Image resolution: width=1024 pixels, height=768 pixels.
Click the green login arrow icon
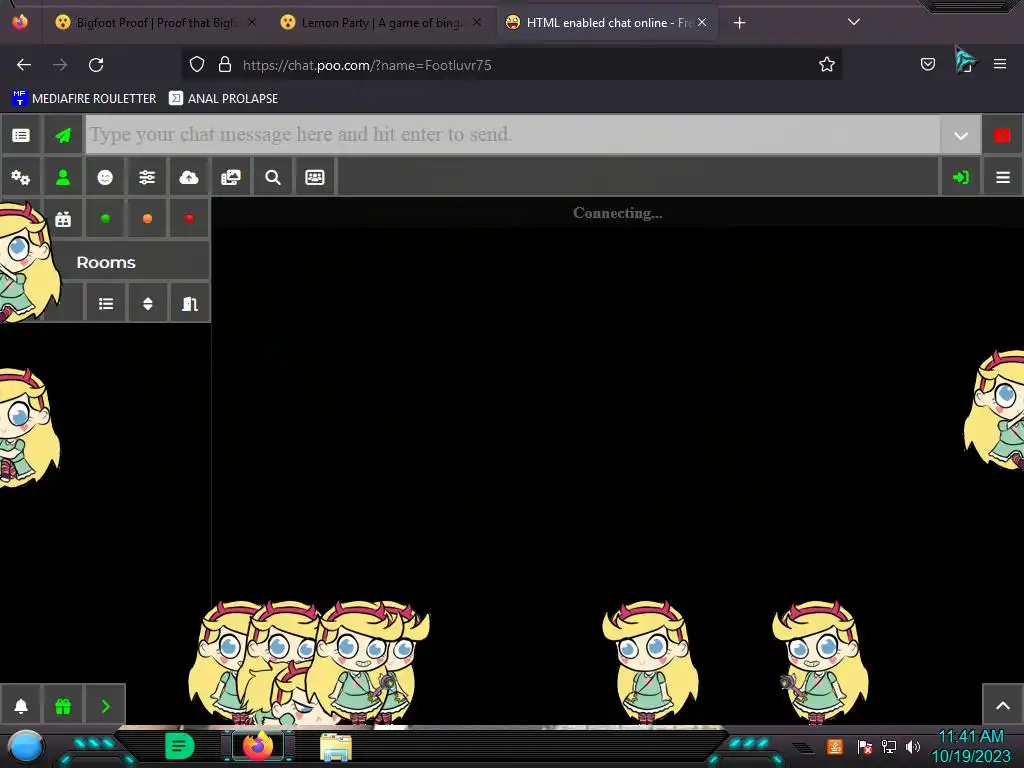coord(961,177)
